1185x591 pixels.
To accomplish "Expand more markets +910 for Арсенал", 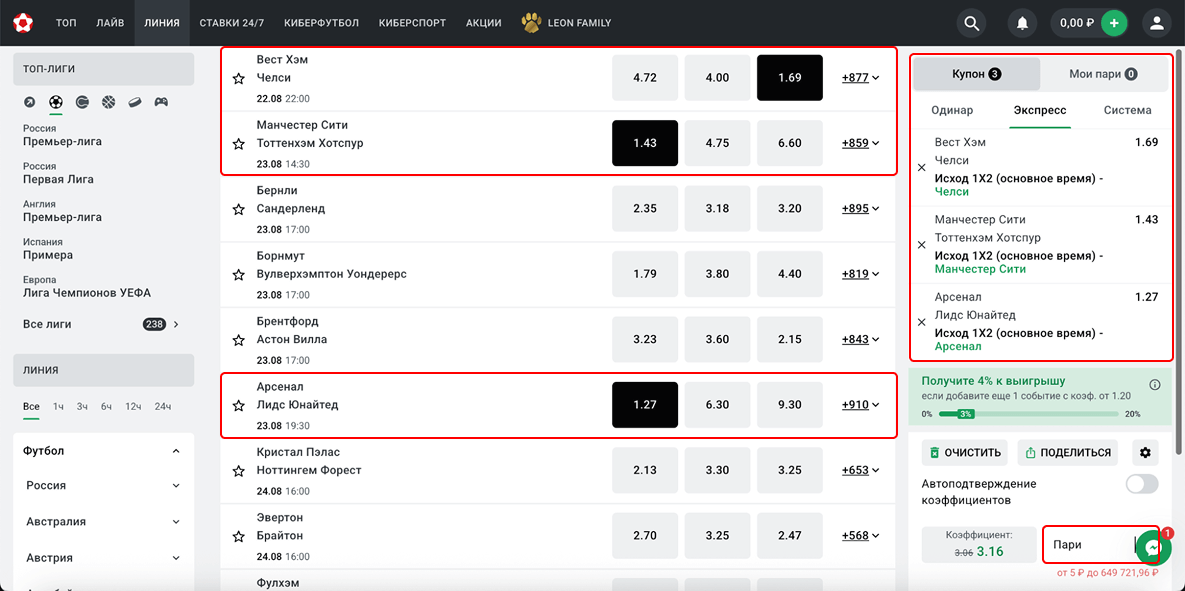I will click(861, 405).
